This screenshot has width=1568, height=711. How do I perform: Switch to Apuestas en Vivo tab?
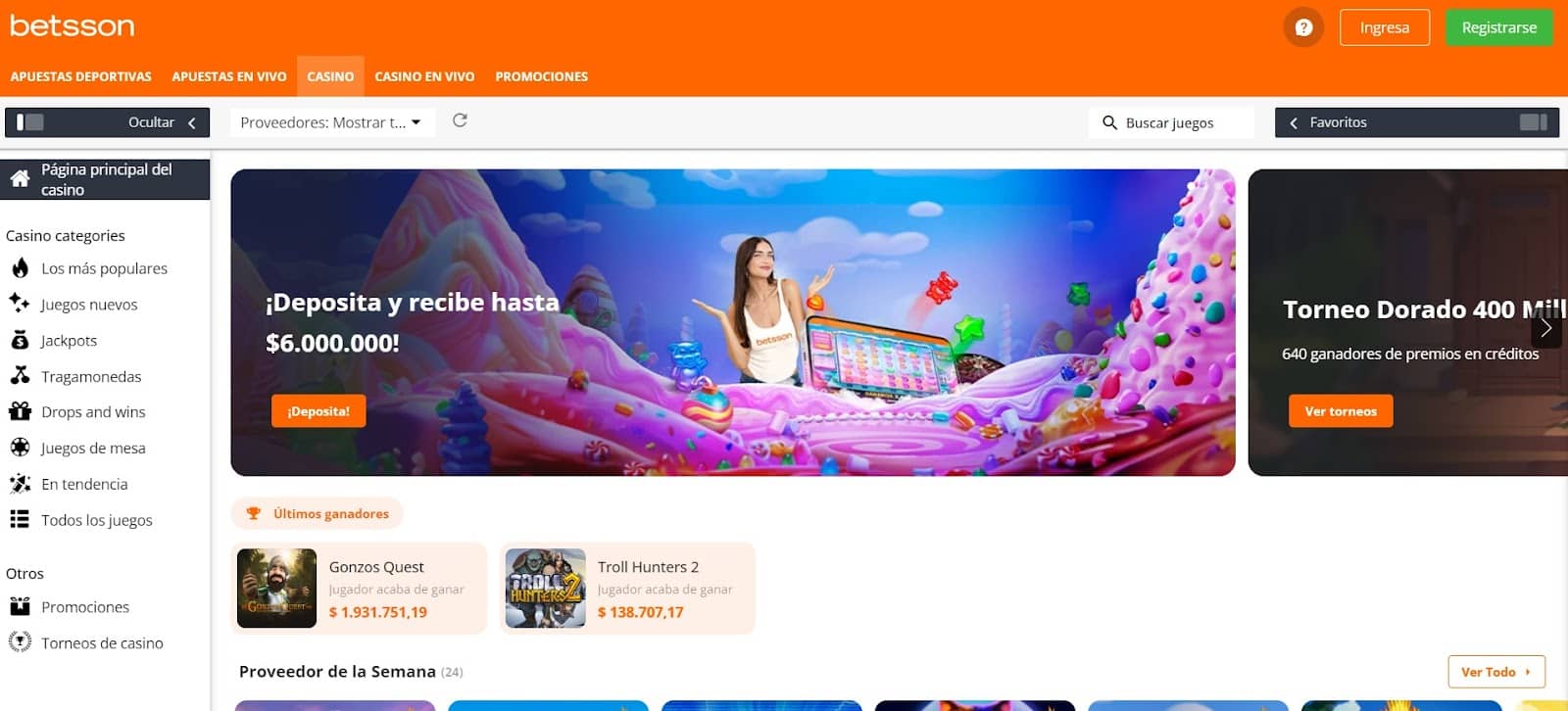click(x=229, y=76)
